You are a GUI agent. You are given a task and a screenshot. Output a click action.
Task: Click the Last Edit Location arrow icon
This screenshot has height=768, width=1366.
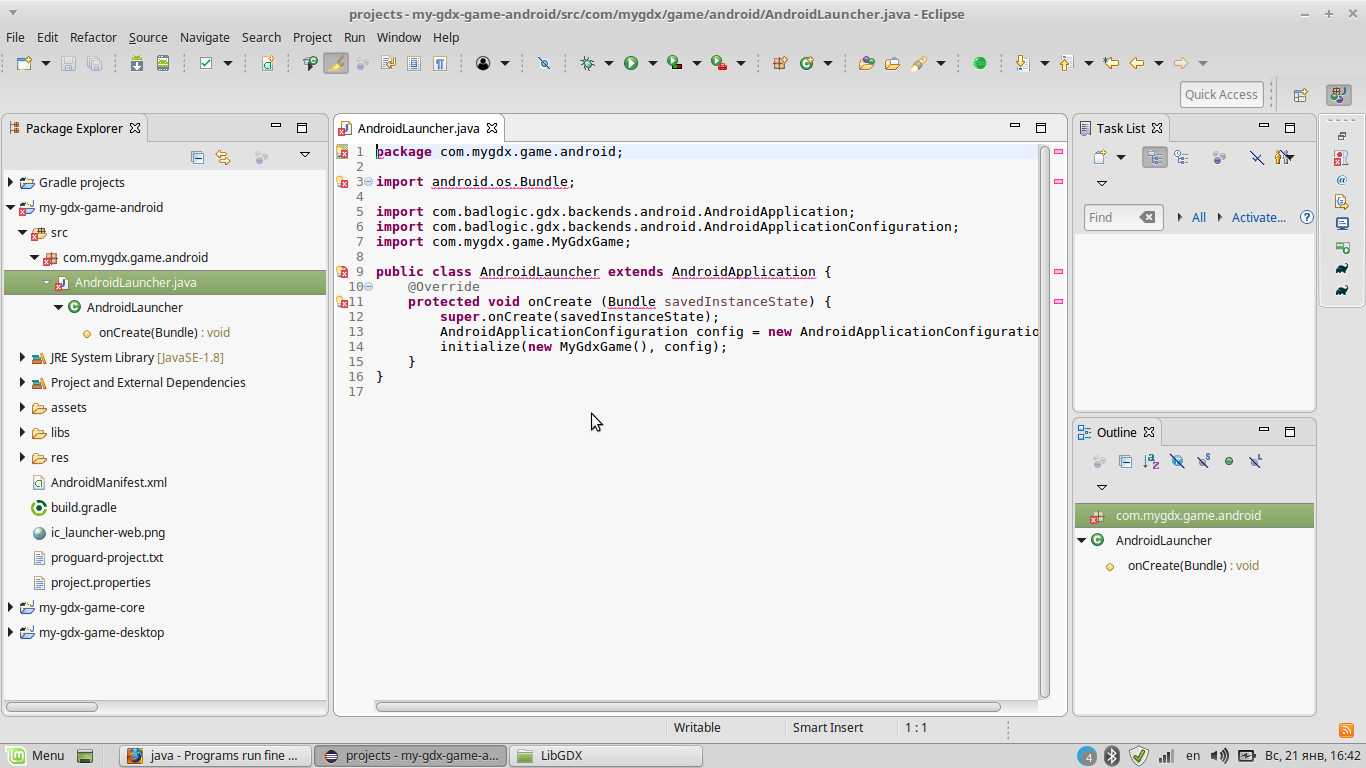[x=1111, y=63]
